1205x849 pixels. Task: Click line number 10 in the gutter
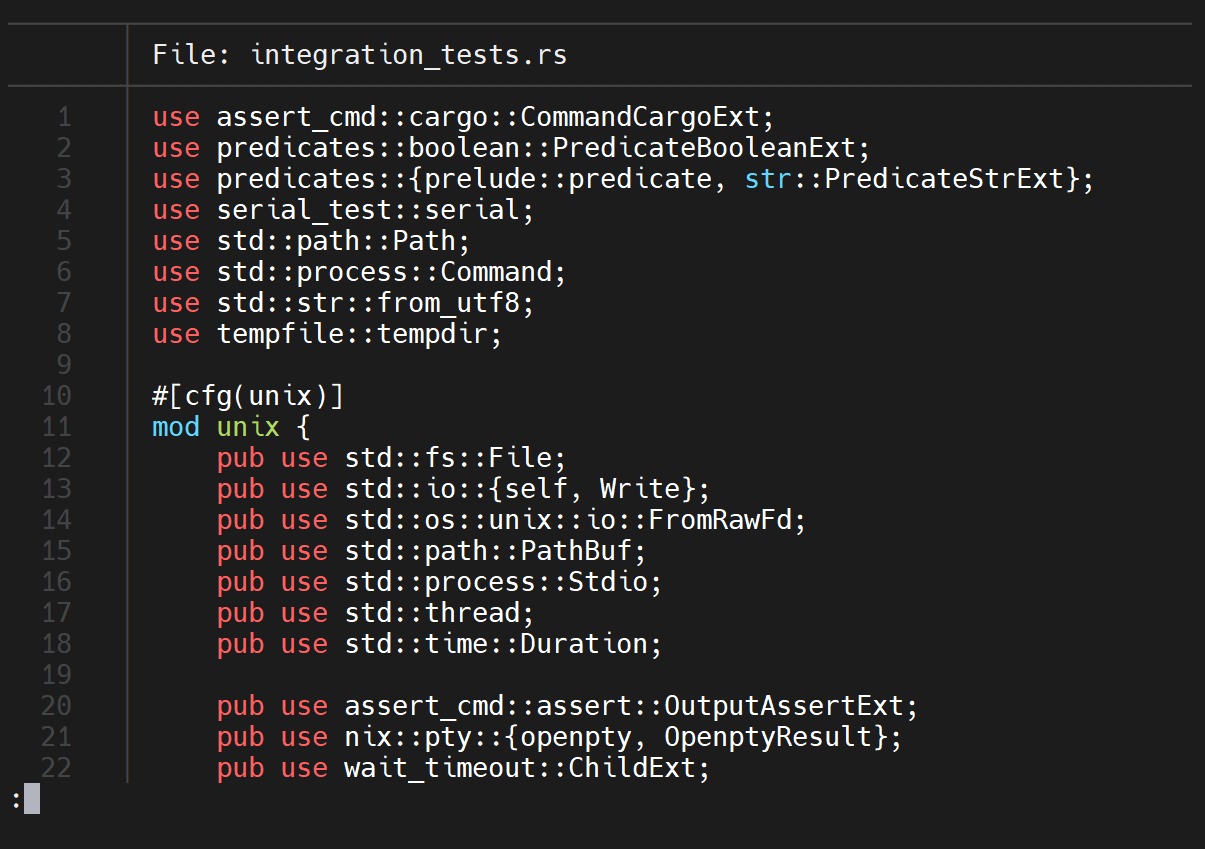56,396
